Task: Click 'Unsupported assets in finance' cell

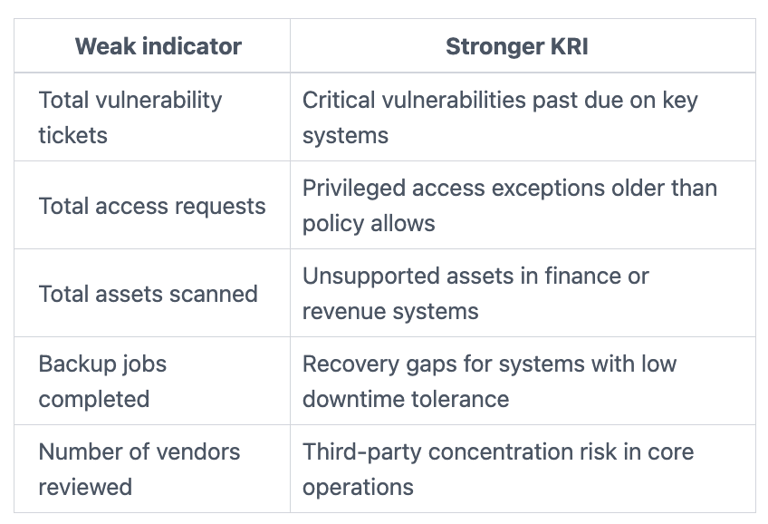Action: (475, 276)
